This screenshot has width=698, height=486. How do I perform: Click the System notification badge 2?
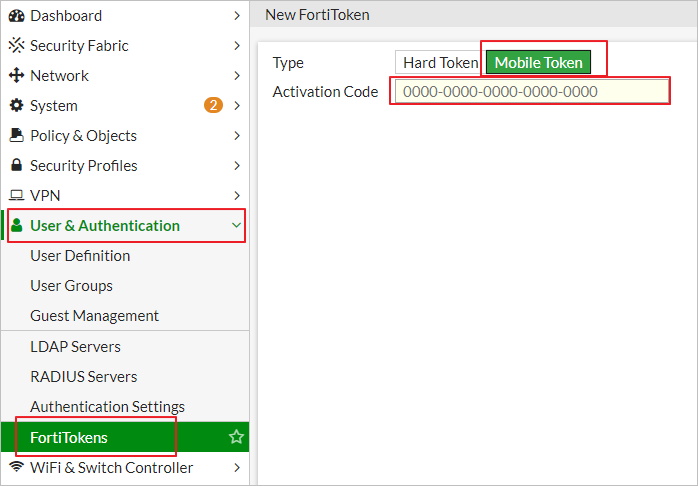(213, 105)
